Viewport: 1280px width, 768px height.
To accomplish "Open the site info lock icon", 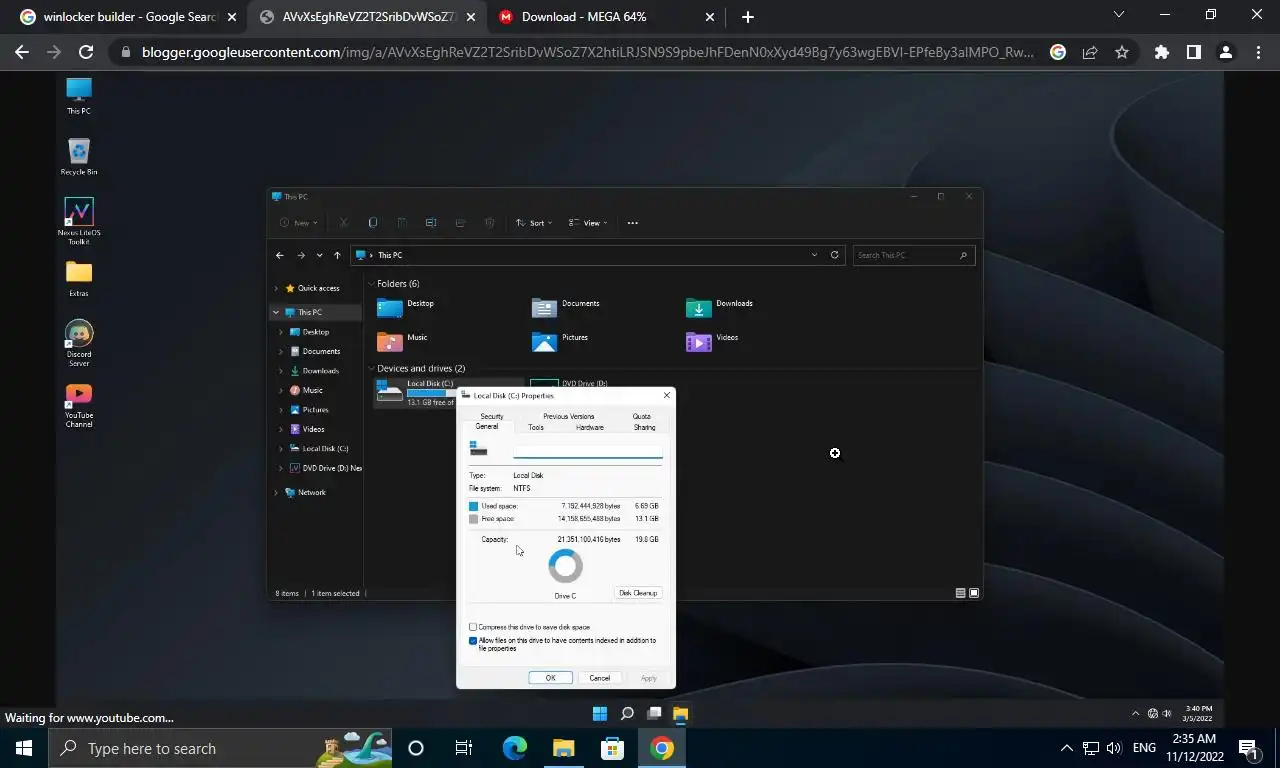I will [x=124, y=52].
